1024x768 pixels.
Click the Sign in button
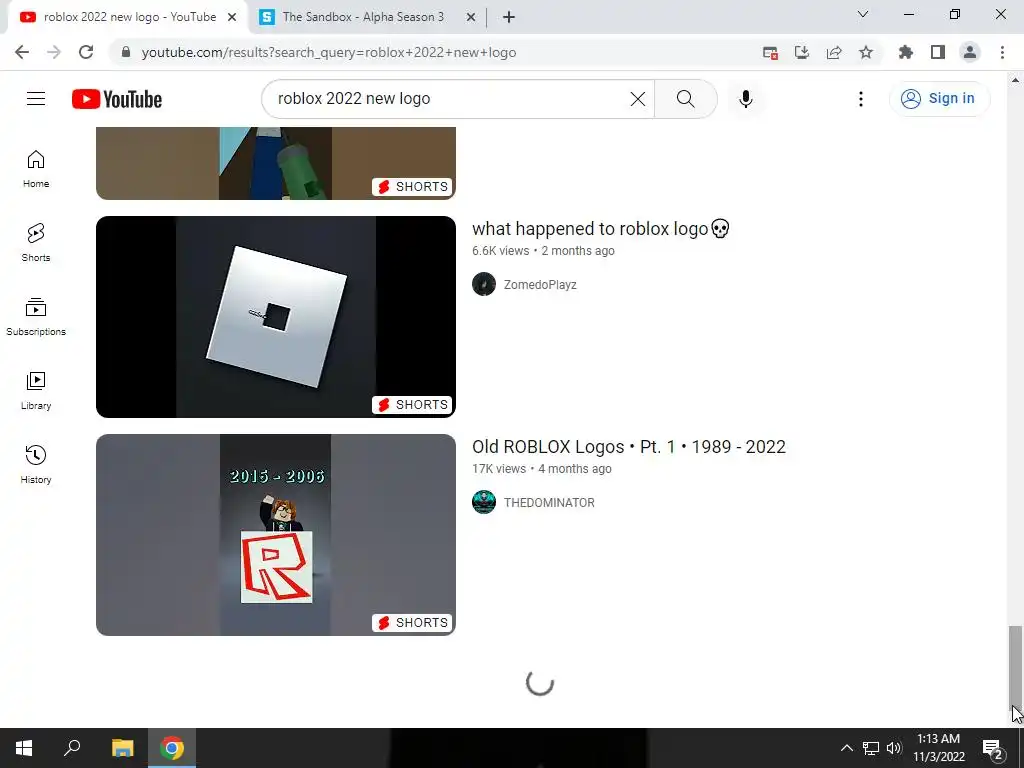[939, 99]
